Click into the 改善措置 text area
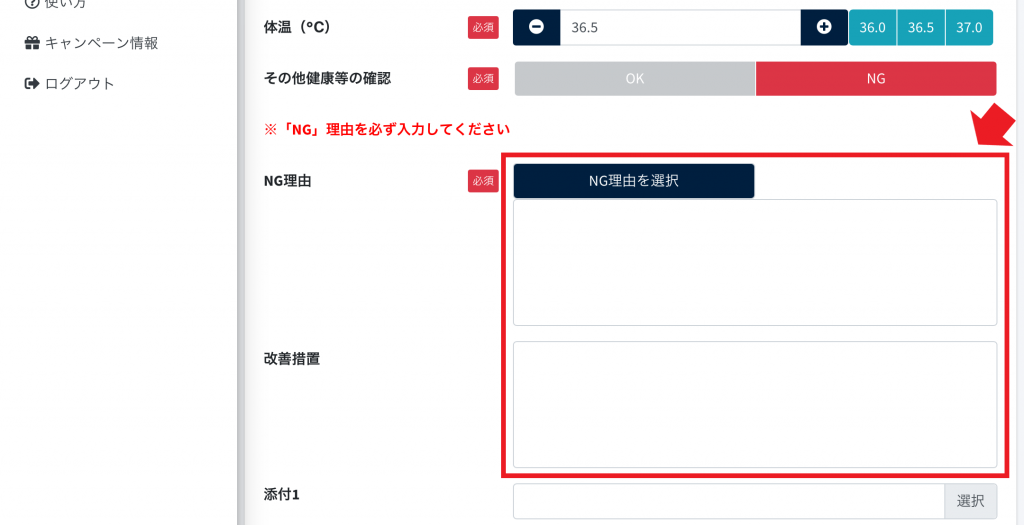The height and width of the screenshot is (525, 1024). 755,404
